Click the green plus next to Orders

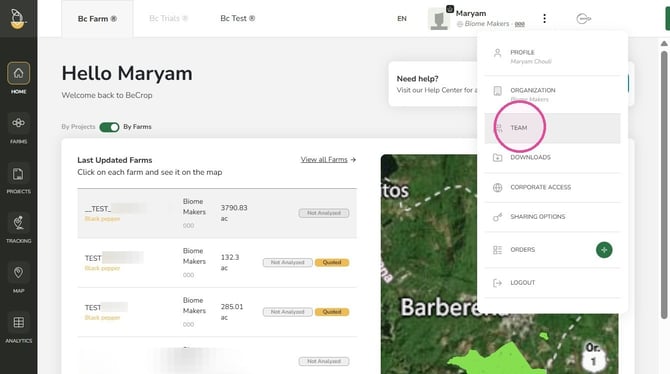coord(604,250)
